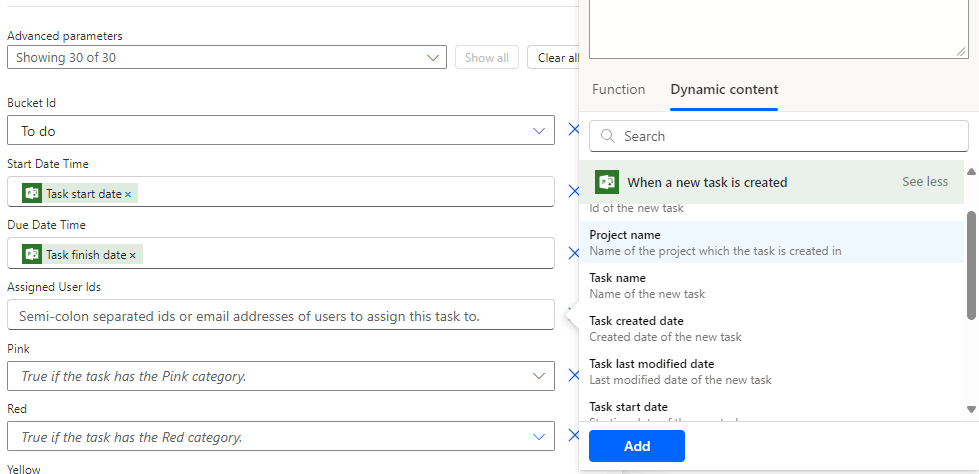Click the search magnifier icon
Image resolution: width=979 pixels, height=474 pixels.
608,136
